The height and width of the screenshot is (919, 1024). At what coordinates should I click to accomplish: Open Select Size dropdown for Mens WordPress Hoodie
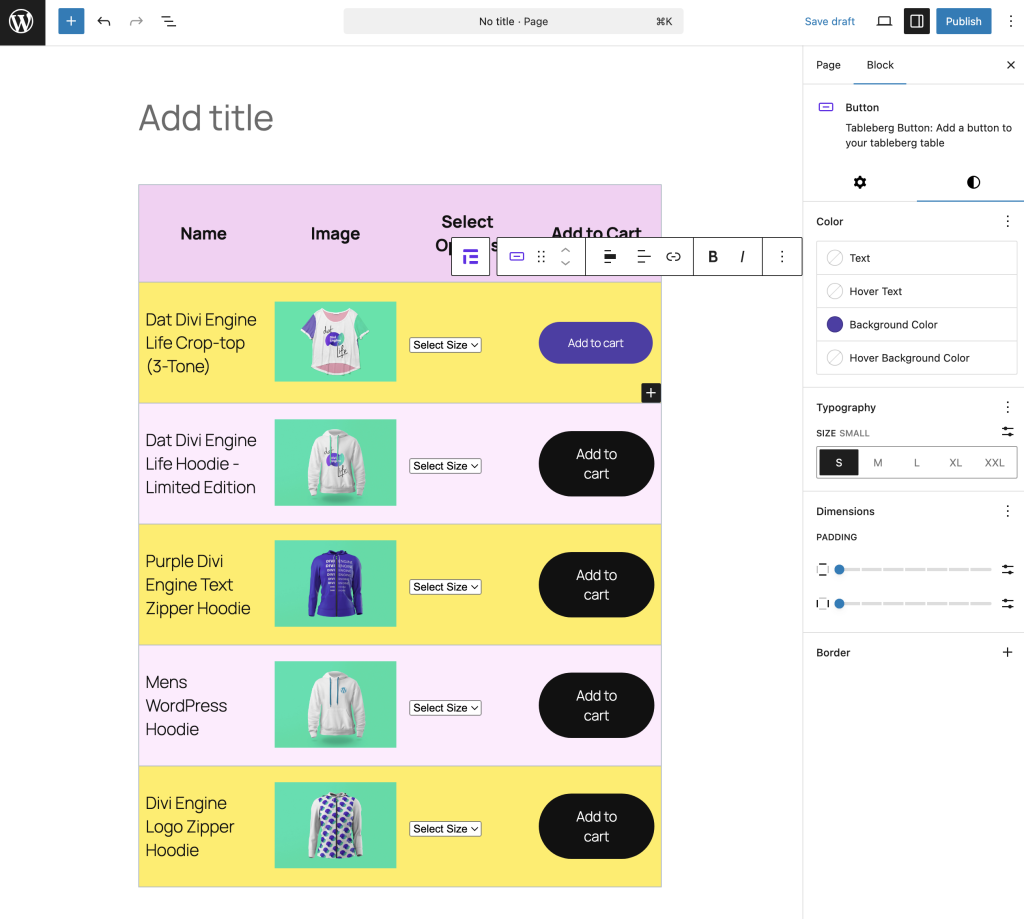click(445, 707)
